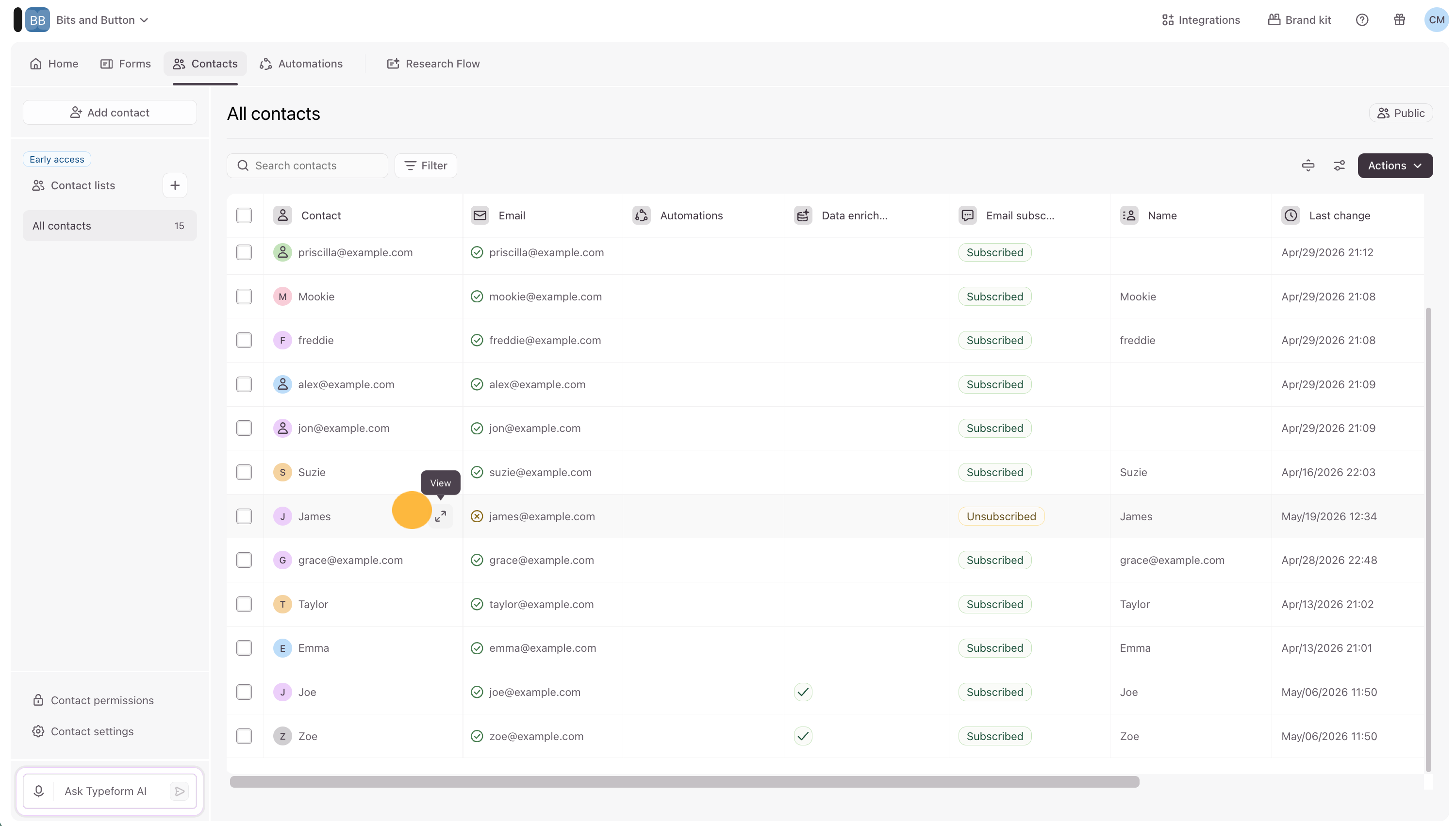Toggle the select all contacts checkbox
The height and width of the screenshot is (826, 1456).
click(244, 215)
